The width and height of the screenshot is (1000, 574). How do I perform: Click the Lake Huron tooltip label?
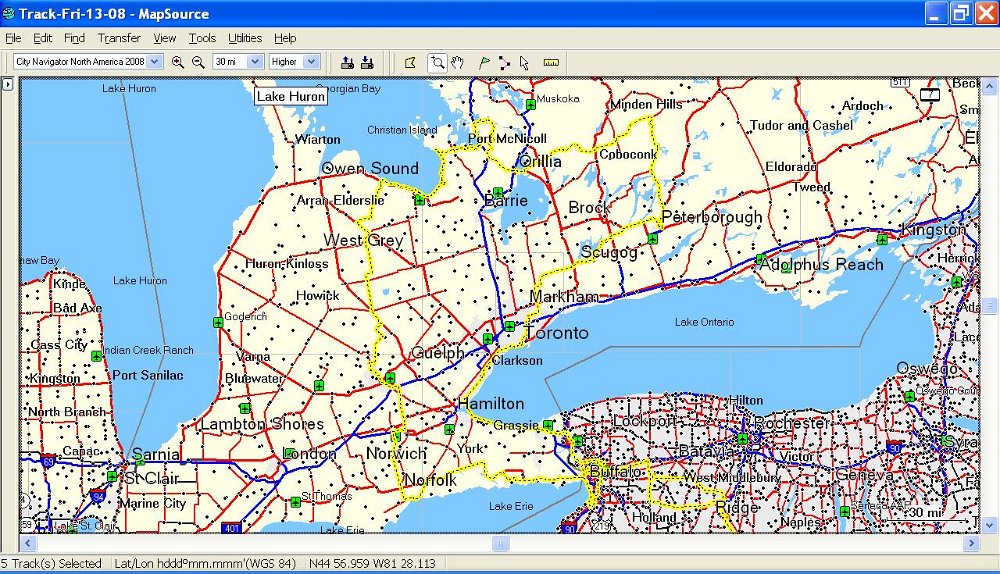[x=291, y=96]
